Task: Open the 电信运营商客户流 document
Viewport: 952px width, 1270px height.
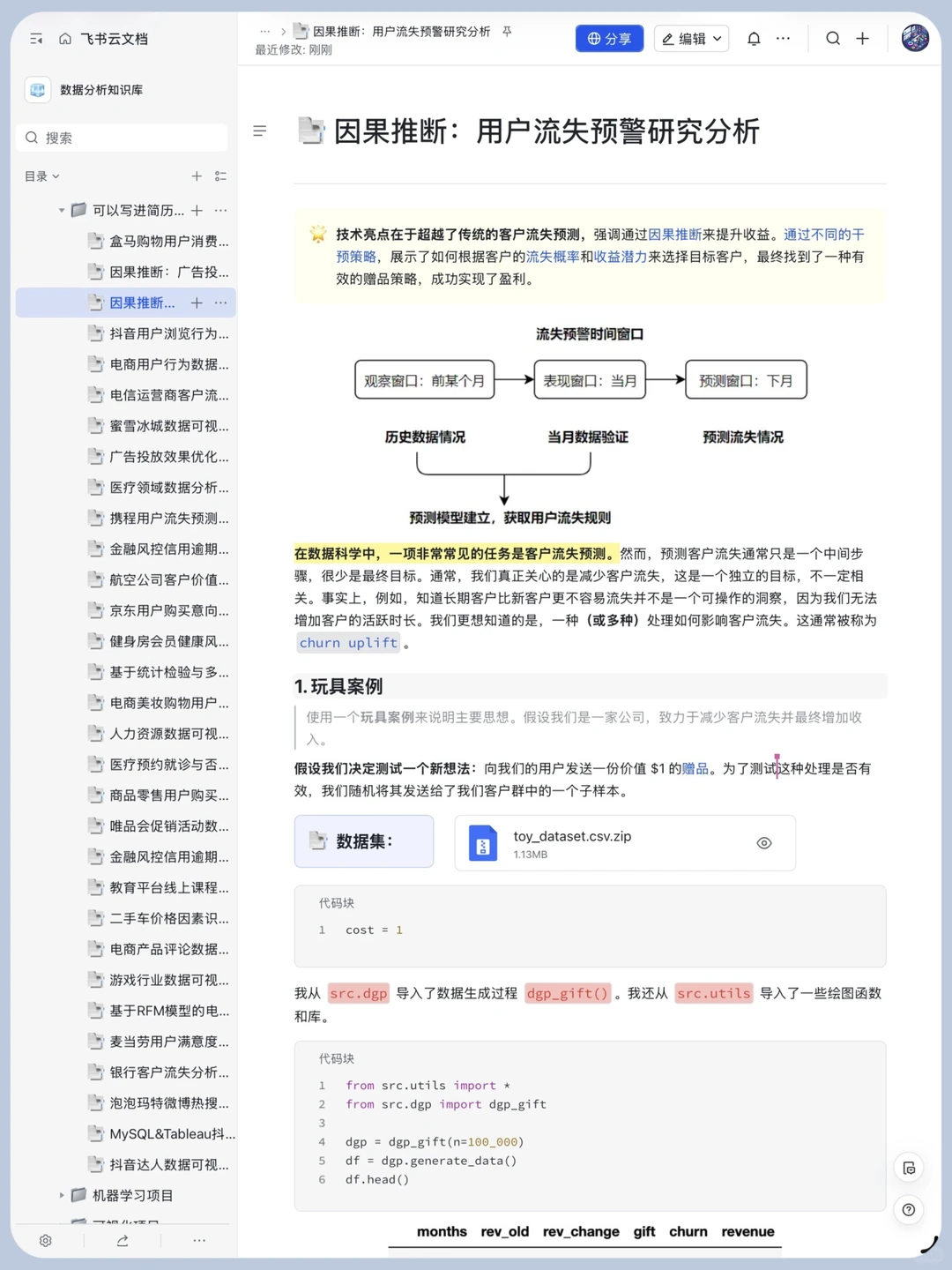Action: tap(160, 395)
